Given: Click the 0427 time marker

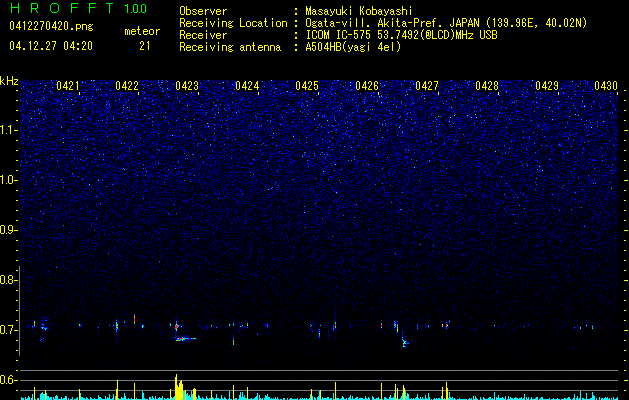Looking at the screenshot, I should (427, 86).
